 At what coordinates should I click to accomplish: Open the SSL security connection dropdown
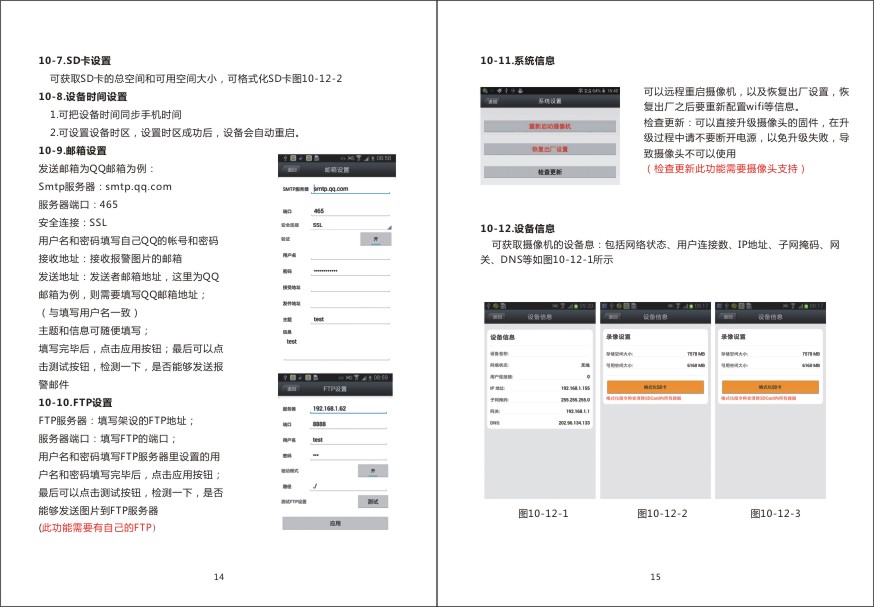coord(351,225)
